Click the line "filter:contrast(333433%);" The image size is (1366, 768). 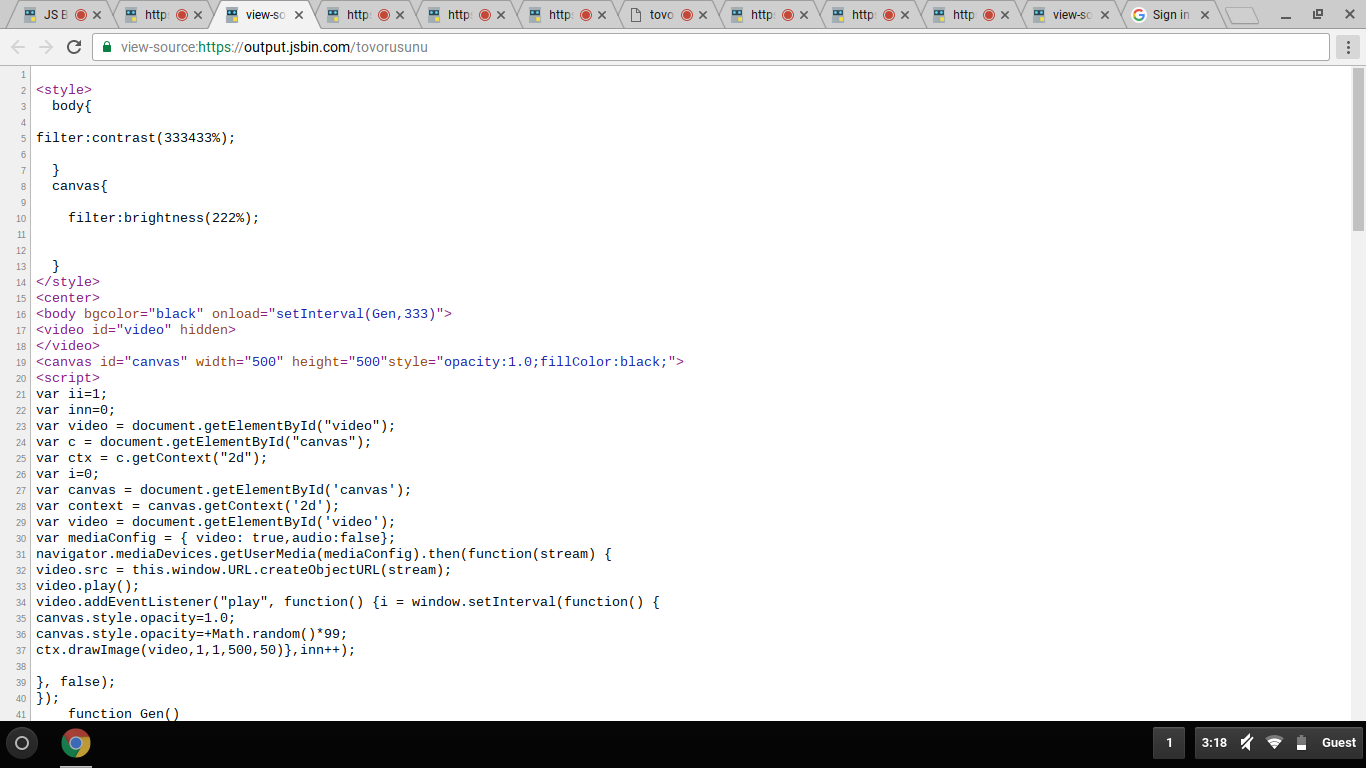coord(136,138)
